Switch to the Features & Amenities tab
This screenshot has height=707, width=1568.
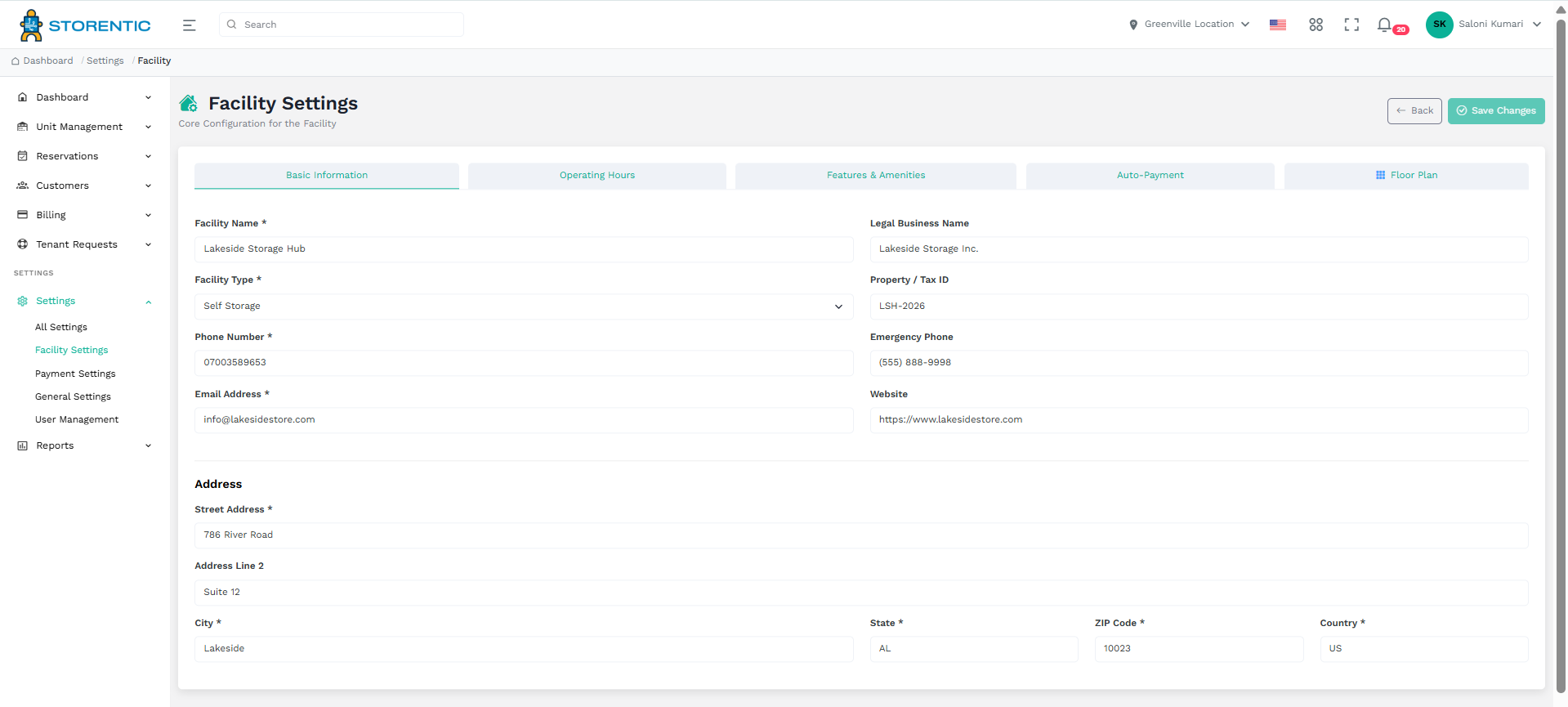click(876, 176)
